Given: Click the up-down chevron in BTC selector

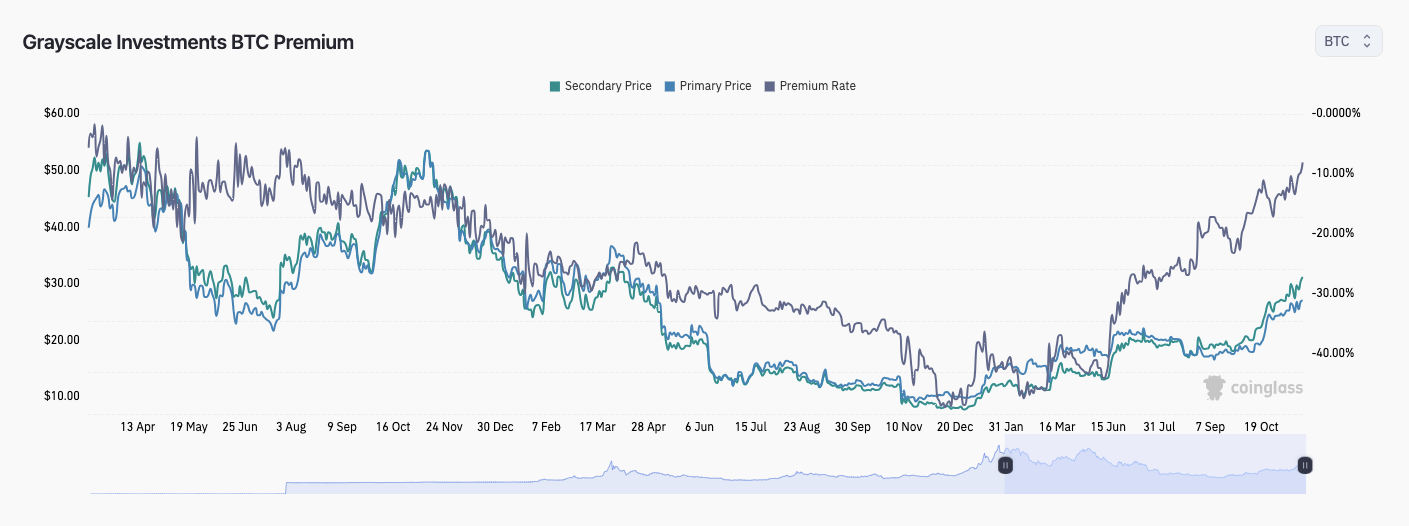Looking at the screenshot, I should pyautogui.click(x=1366, y=41).
